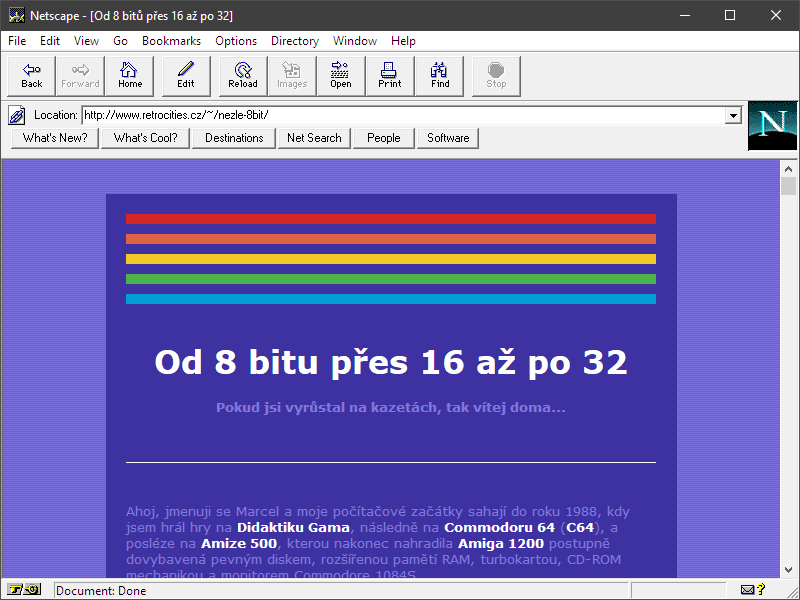800x600 pixels.
Task: Click the Netscape N logo
Action: point(772,125)
